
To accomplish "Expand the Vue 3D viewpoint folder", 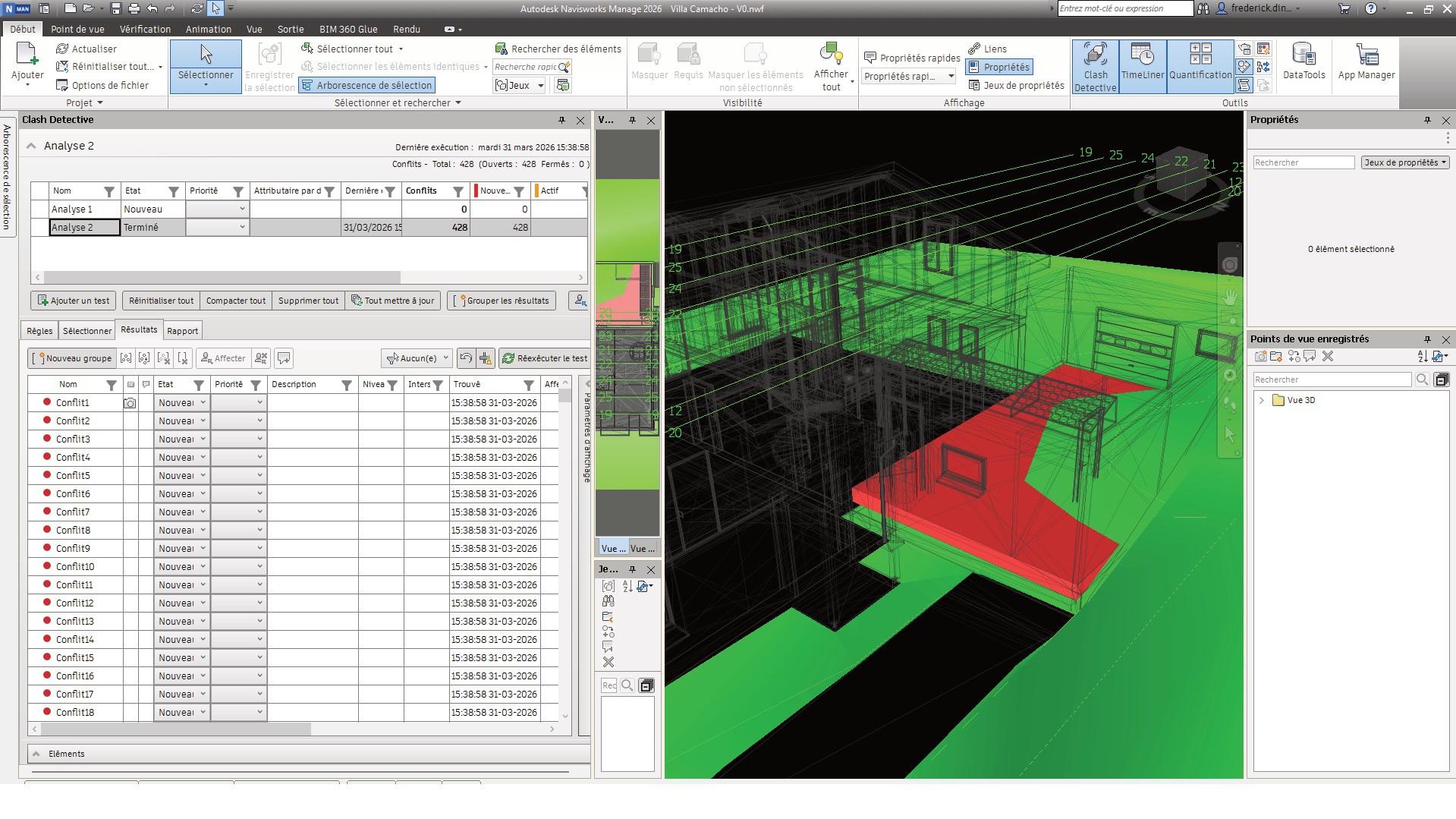I will pos(1262,400).
